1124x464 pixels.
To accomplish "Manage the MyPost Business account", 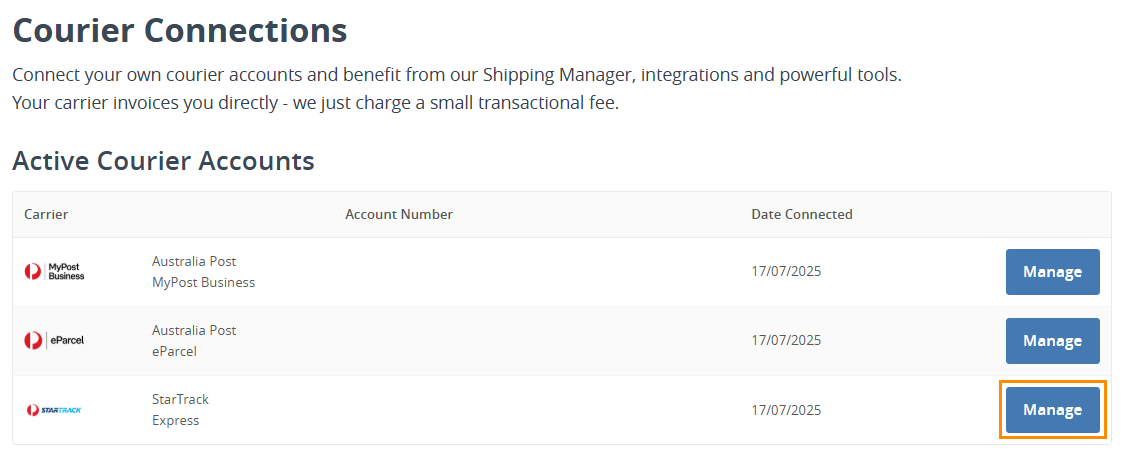I will 1052,272.
